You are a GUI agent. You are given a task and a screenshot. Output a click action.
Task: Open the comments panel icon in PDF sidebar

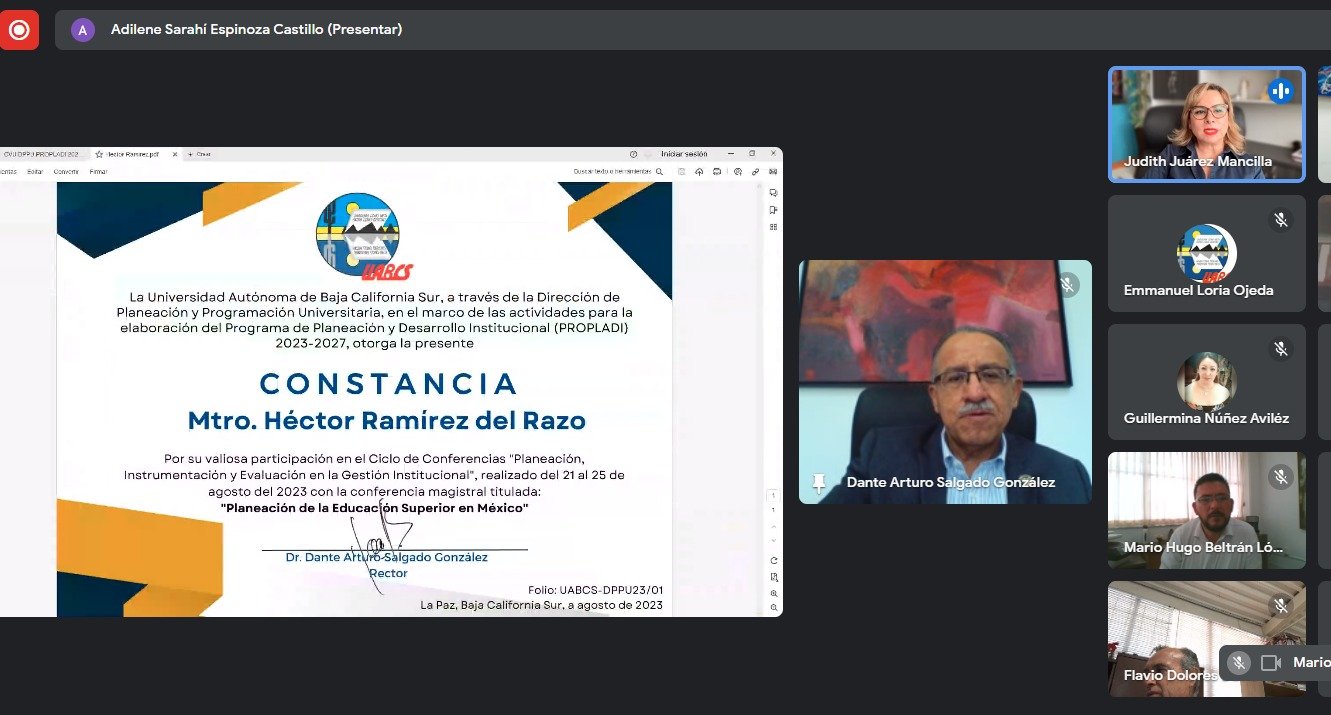pyautogui.click(x=773, y=193)
